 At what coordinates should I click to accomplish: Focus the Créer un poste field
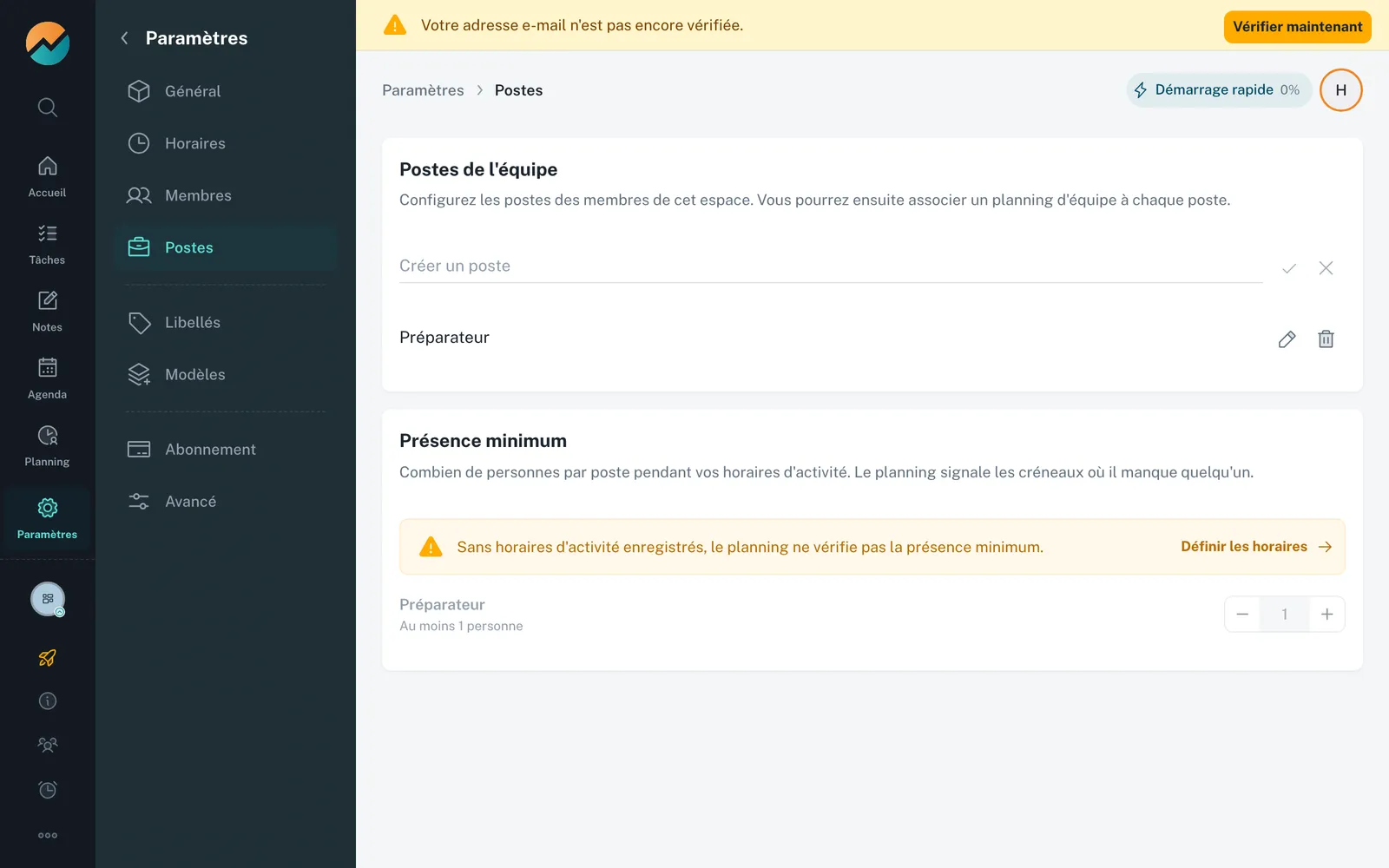click(831, 266)
